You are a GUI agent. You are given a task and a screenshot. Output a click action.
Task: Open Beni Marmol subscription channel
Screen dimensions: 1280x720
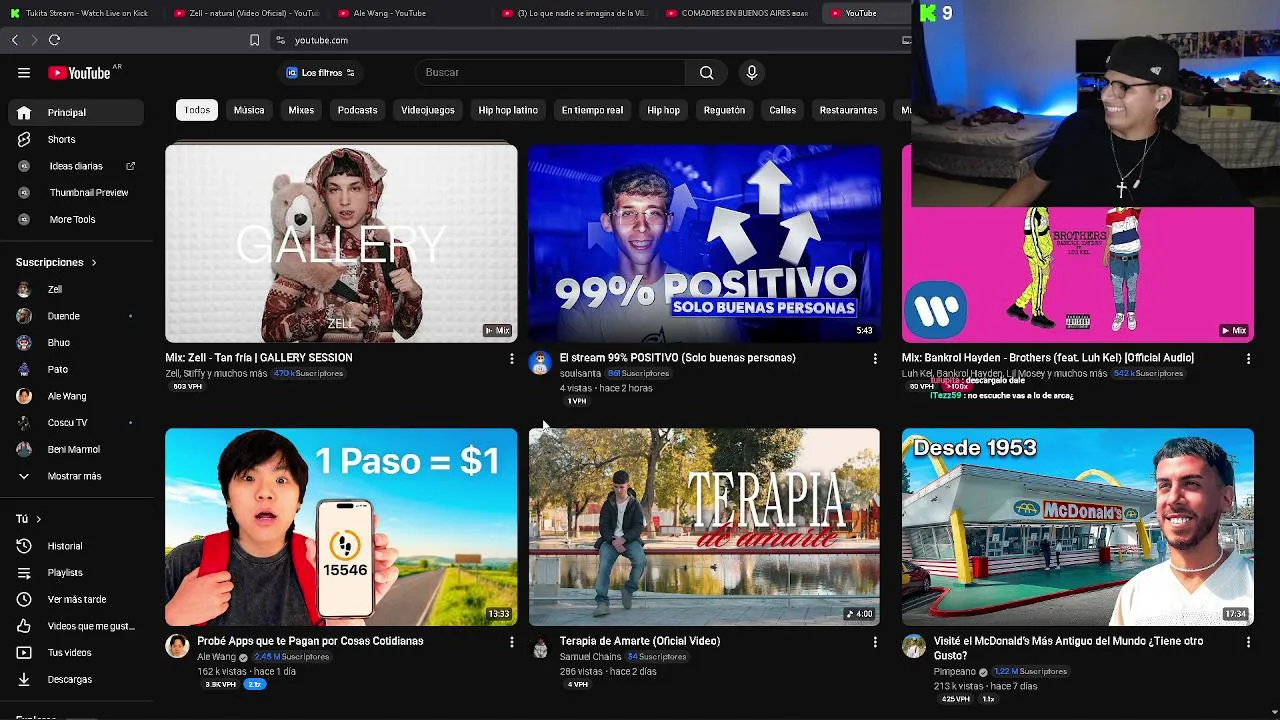click(x=76, y=449)
